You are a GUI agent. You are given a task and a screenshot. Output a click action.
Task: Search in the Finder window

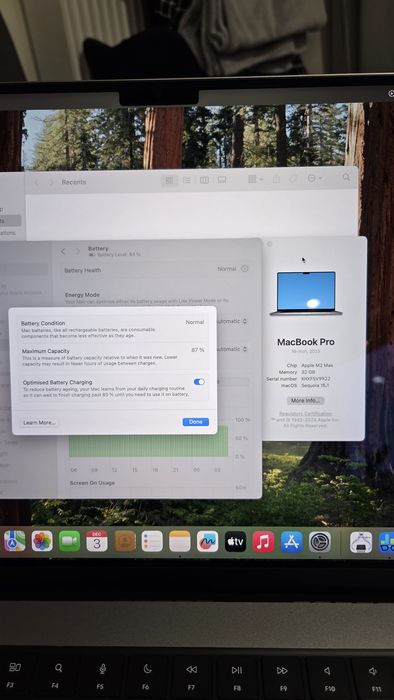click(346, 177)
